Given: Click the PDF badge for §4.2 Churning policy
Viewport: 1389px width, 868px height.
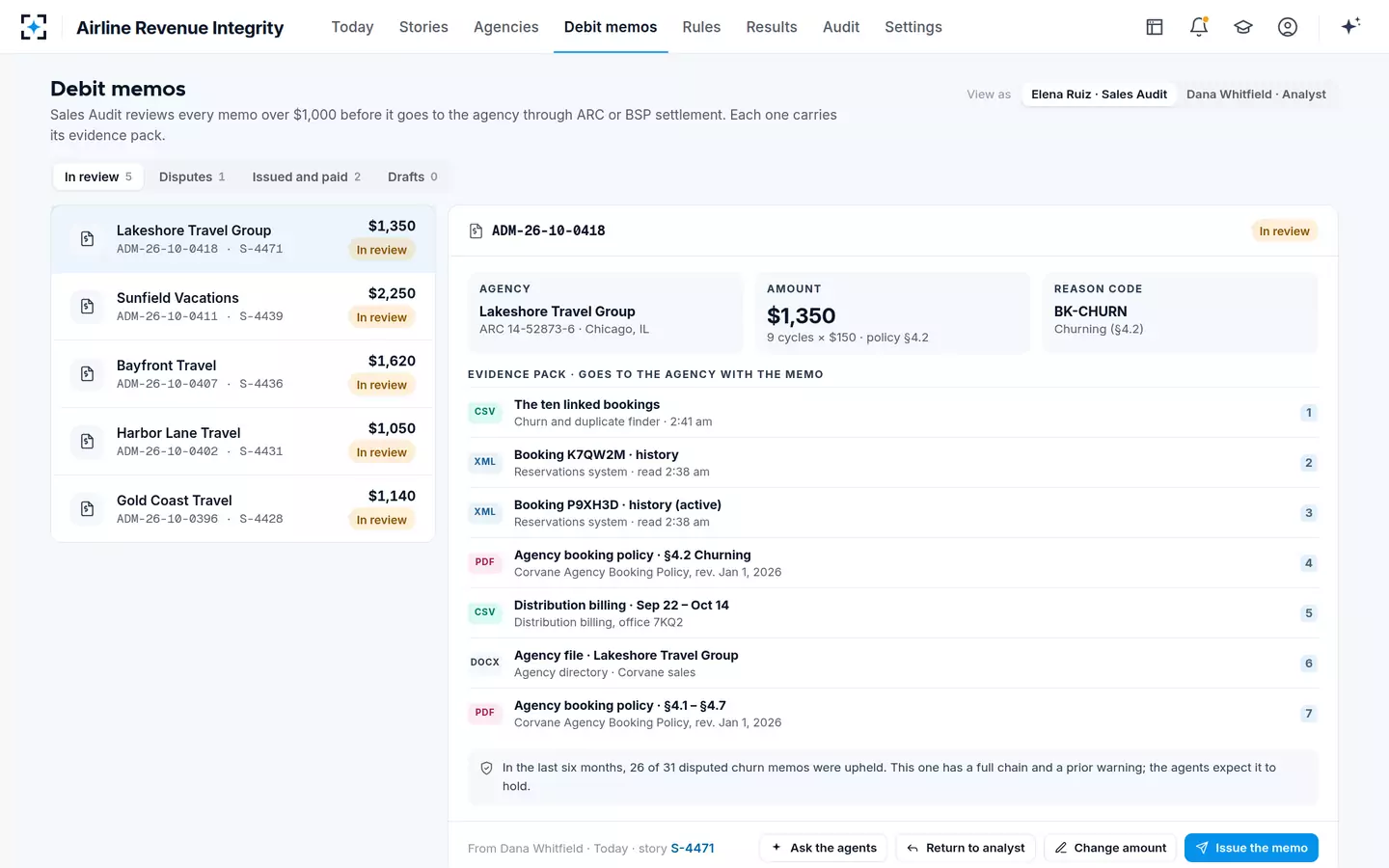Looking at the screenshot, I should point(484,562).
